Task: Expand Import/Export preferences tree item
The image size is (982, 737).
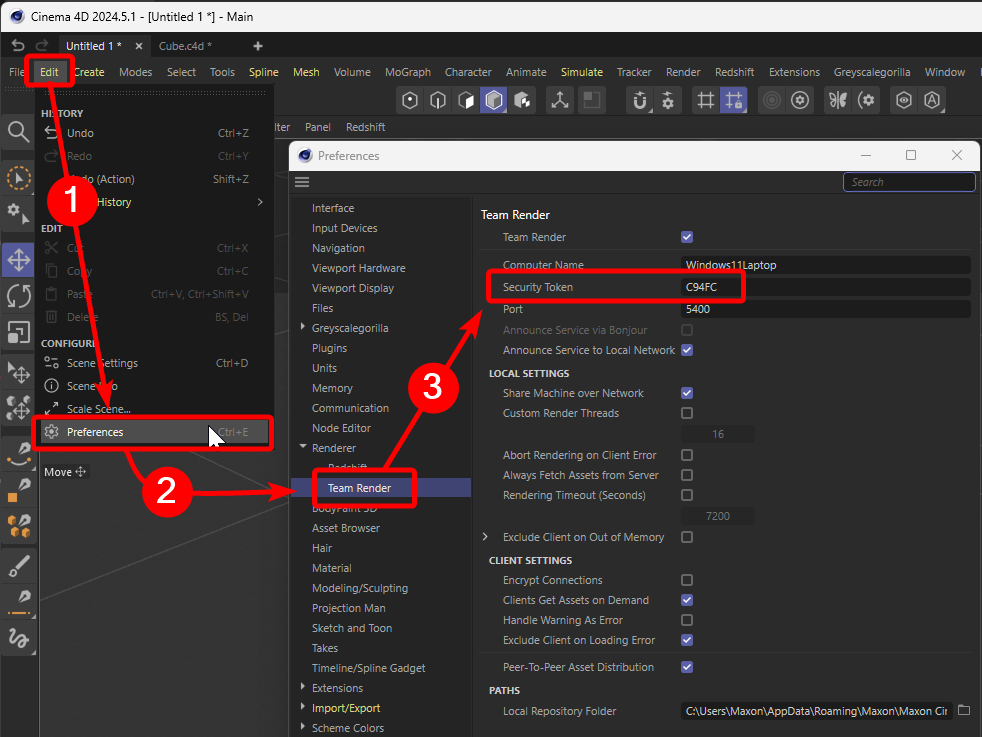Action: tap(302, 707)
